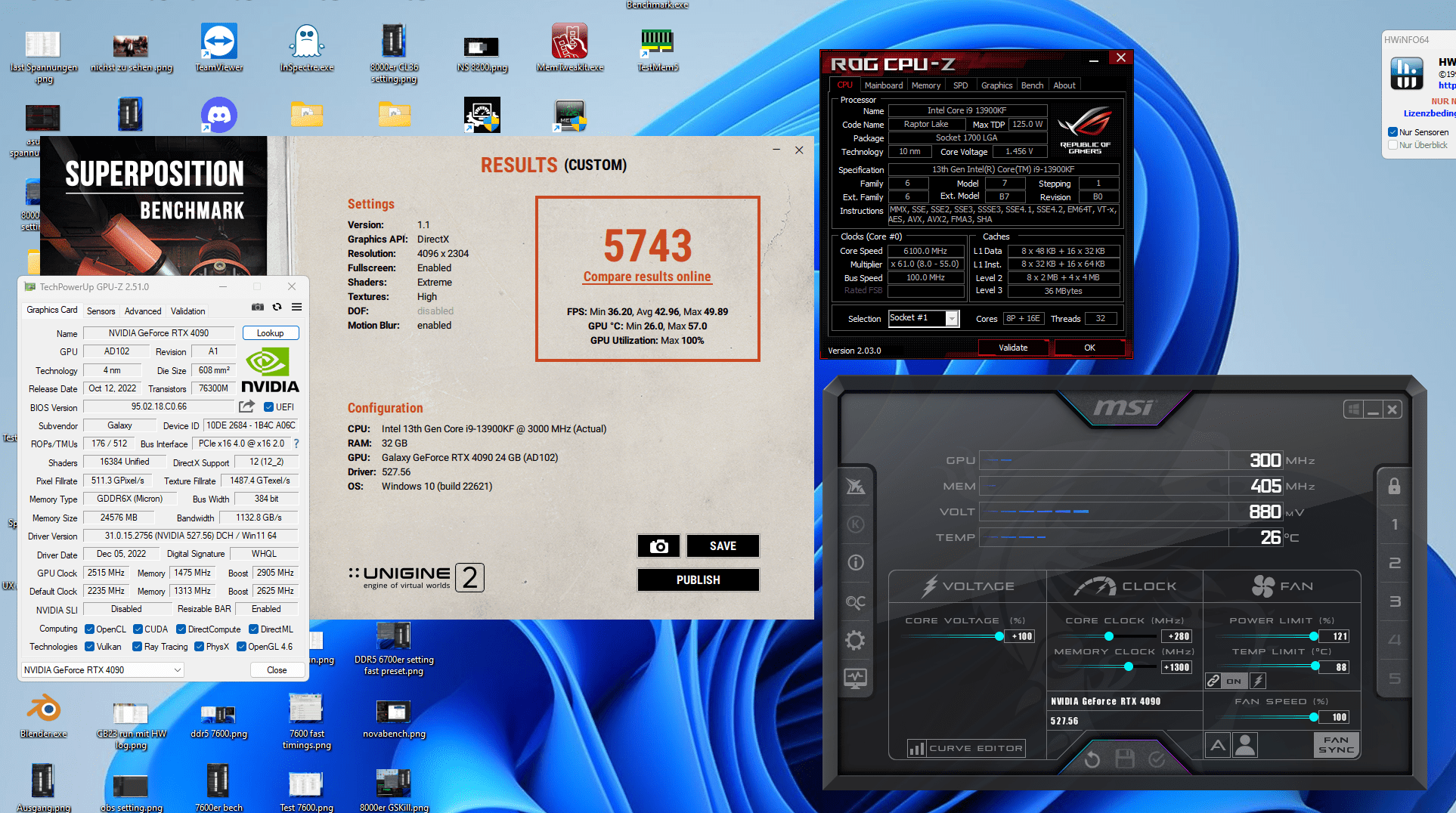Switch to the SPD tab in CPU-Z
The height and width of the screenshot is (813, 1456).
[960, 85]
